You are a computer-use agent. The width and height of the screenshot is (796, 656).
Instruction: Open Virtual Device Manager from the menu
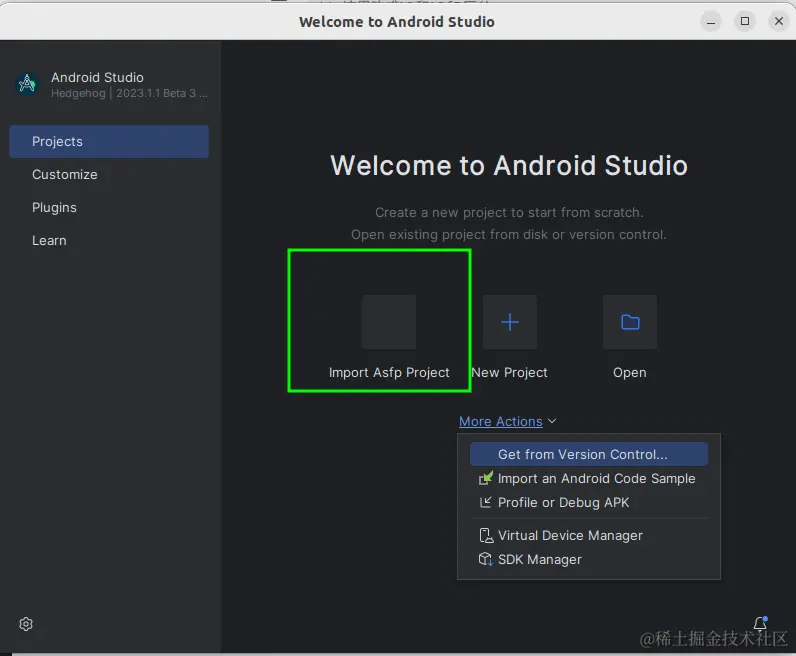click(589, 535)
